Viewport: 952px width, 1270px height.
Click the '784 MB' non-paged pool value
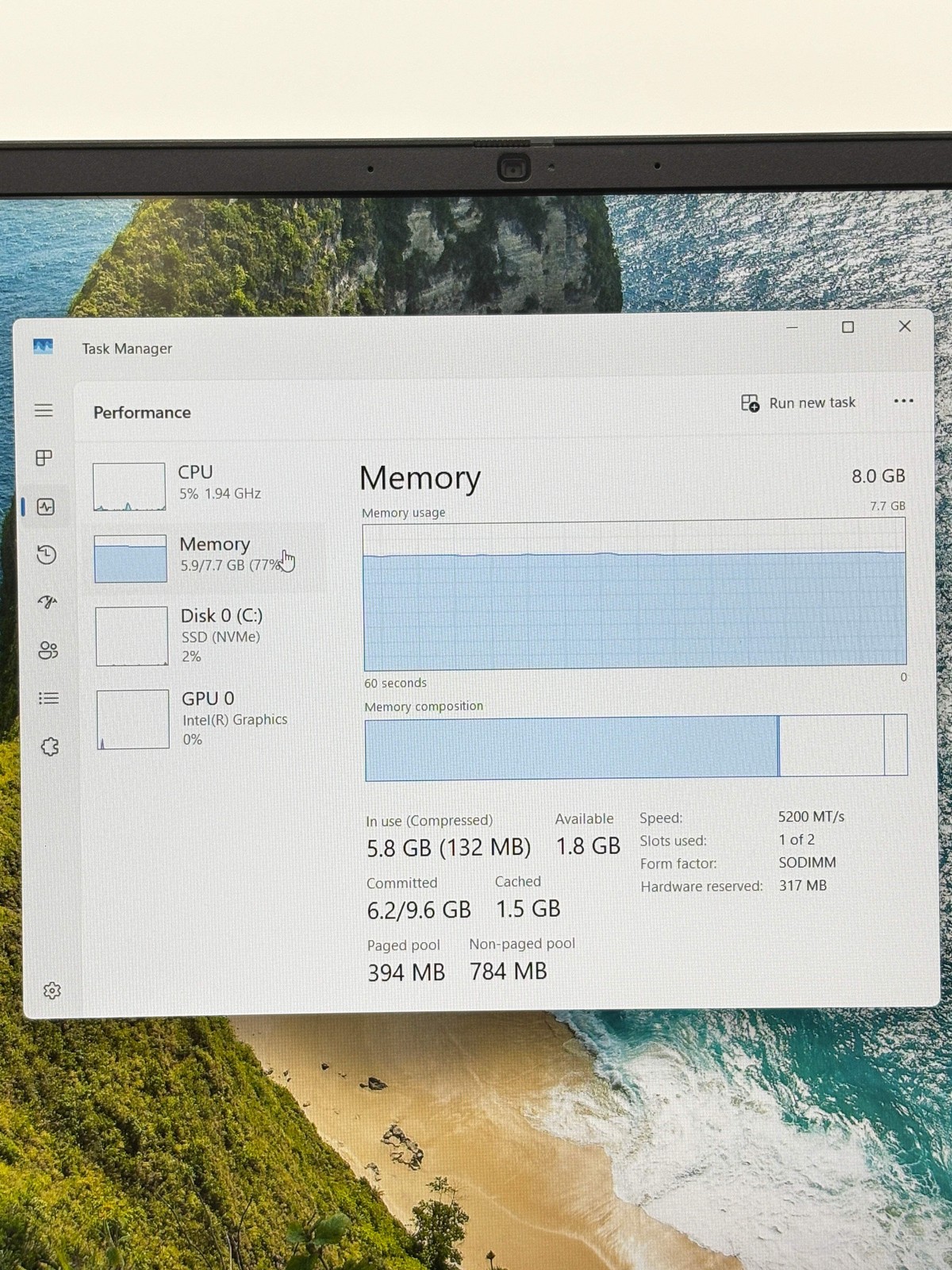(x=509, y=972)
